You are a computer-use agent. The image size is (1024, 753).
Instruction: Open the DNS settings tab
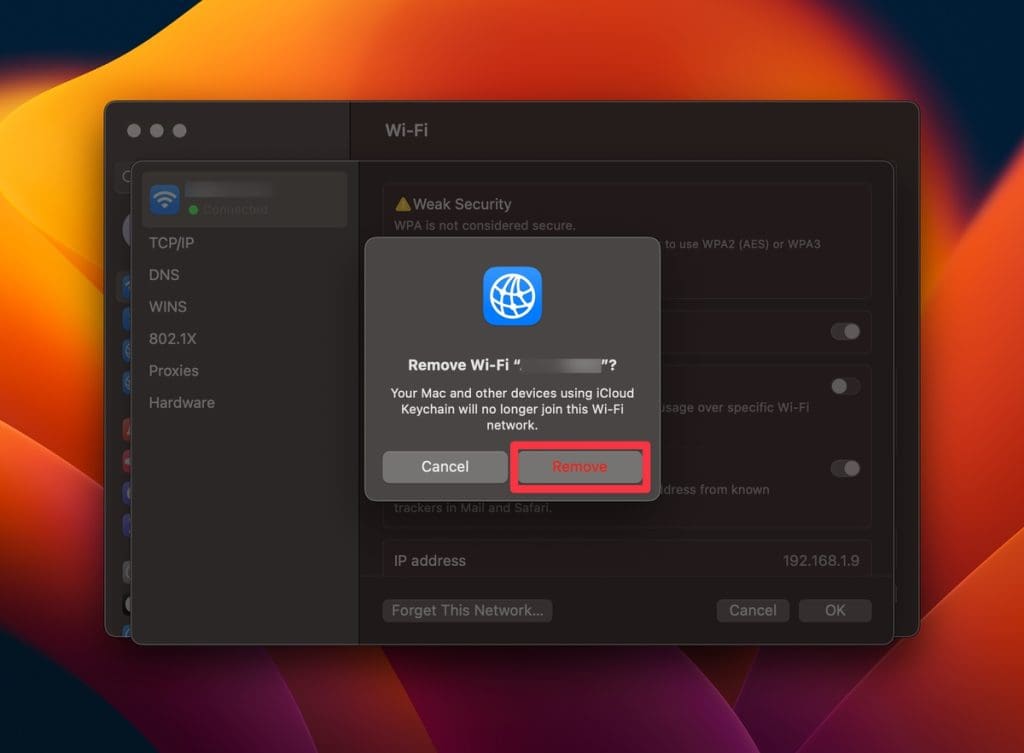click(x=164, y=275)
